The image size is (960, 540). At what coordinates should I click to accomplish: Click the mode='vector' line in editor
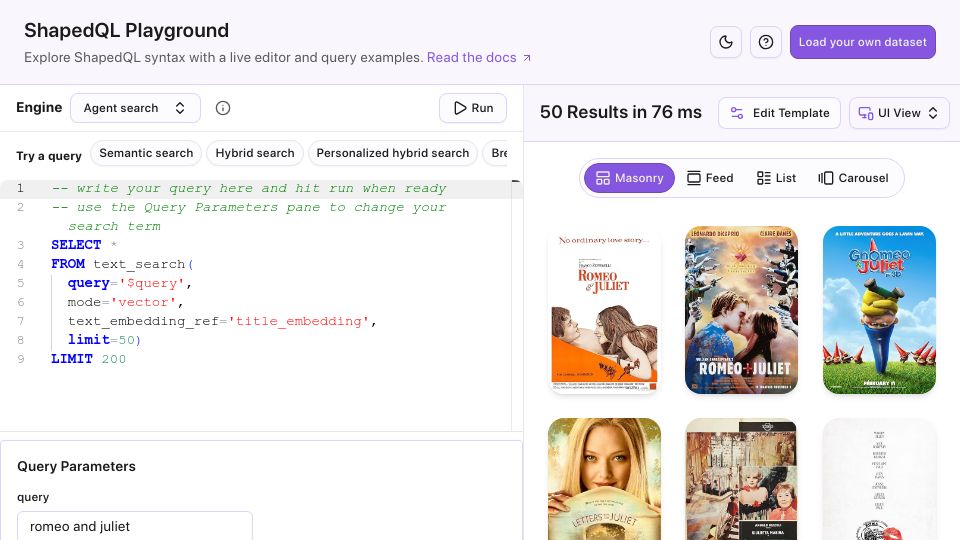click(126, 302)
